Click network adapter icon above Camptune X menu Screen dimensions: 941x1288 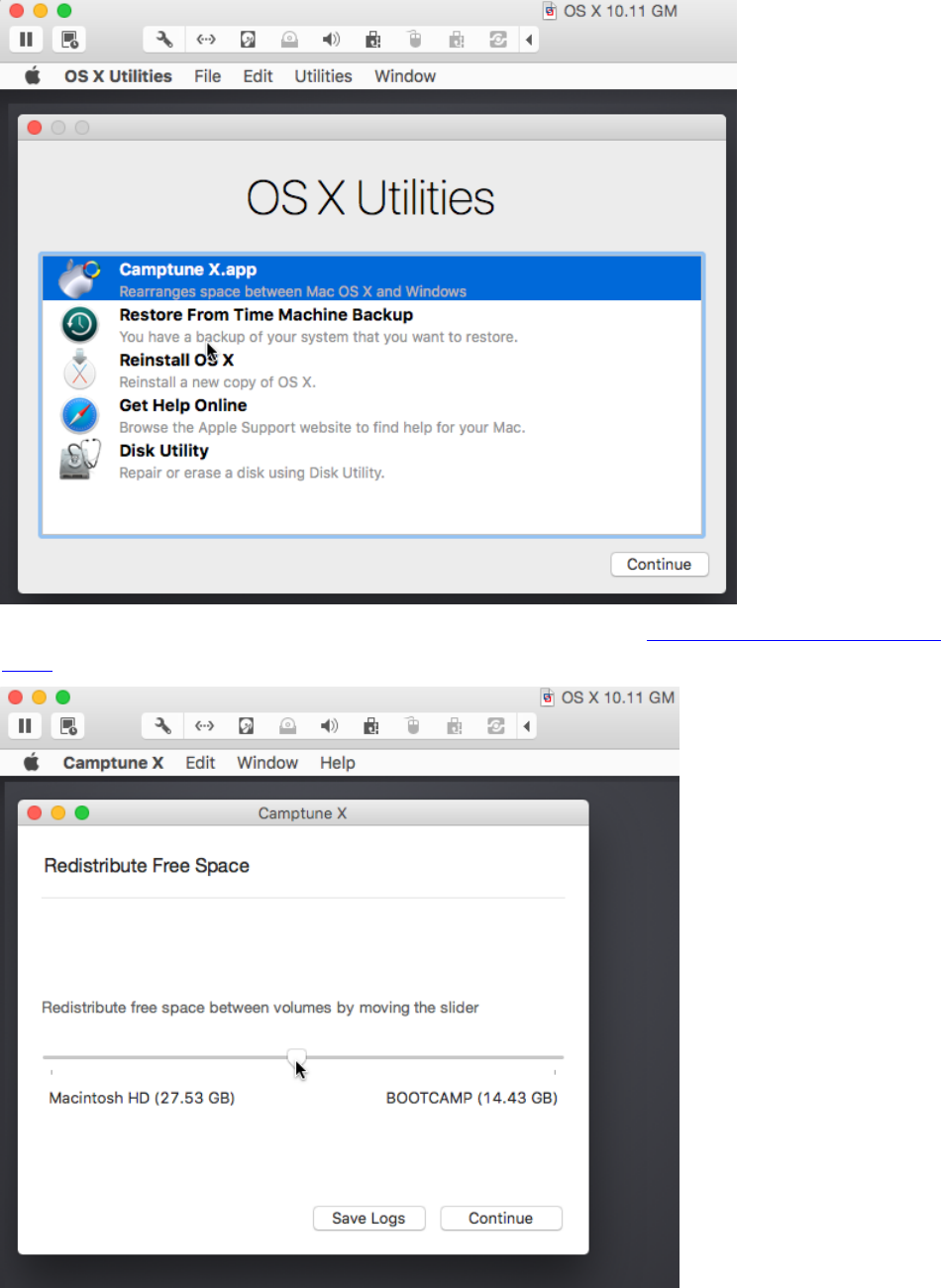[x=204, y=726]
